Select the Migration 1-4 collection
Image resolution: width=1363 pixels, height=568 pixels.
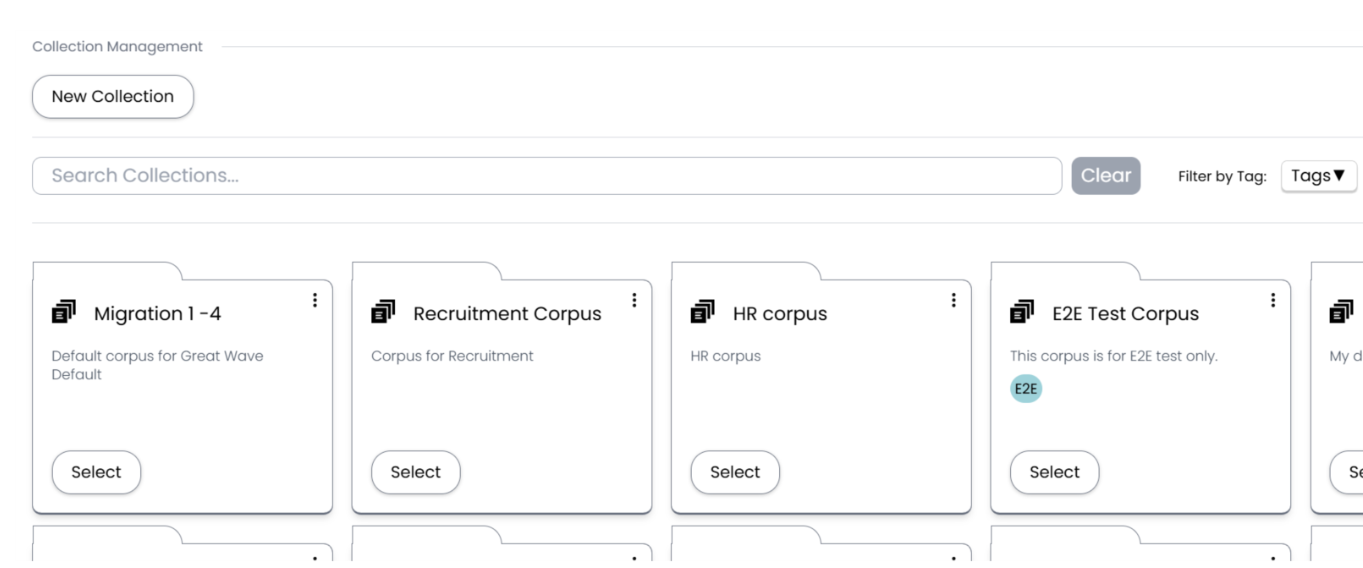click(x=96, y=472)
